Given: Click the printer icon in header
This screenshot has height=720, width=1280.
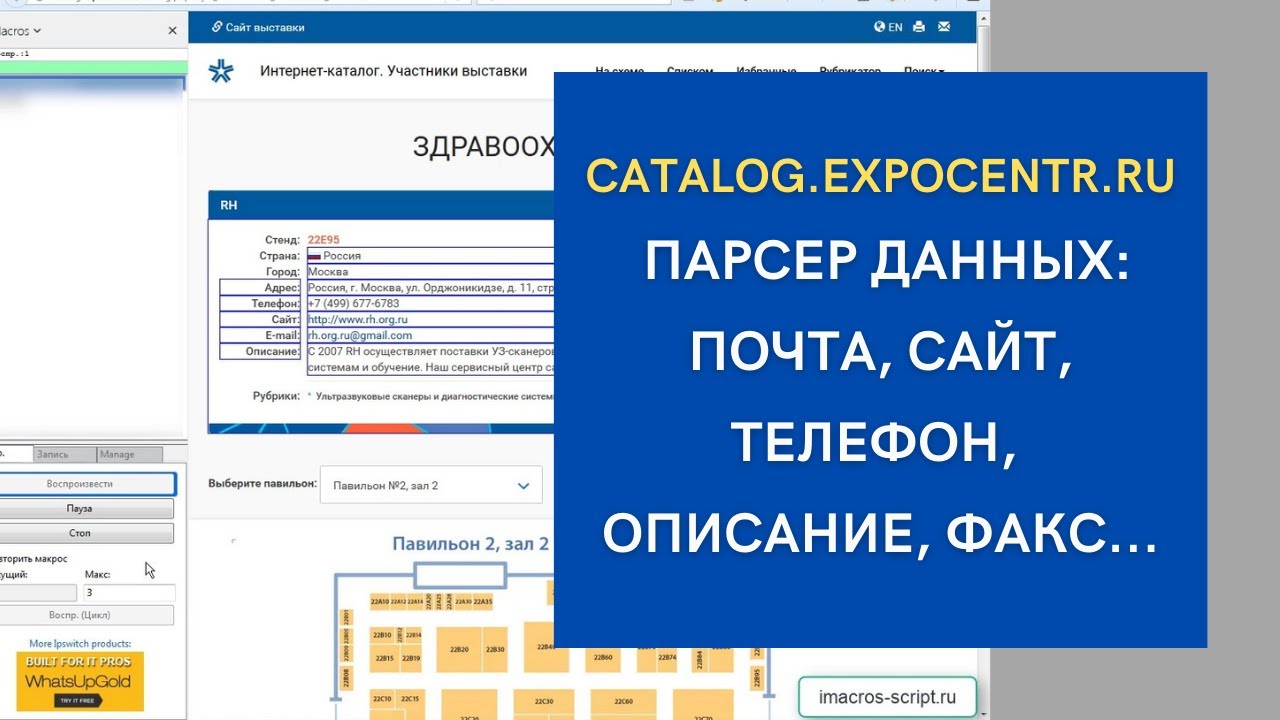Looking at the screenshot, I should coord(919,27).
